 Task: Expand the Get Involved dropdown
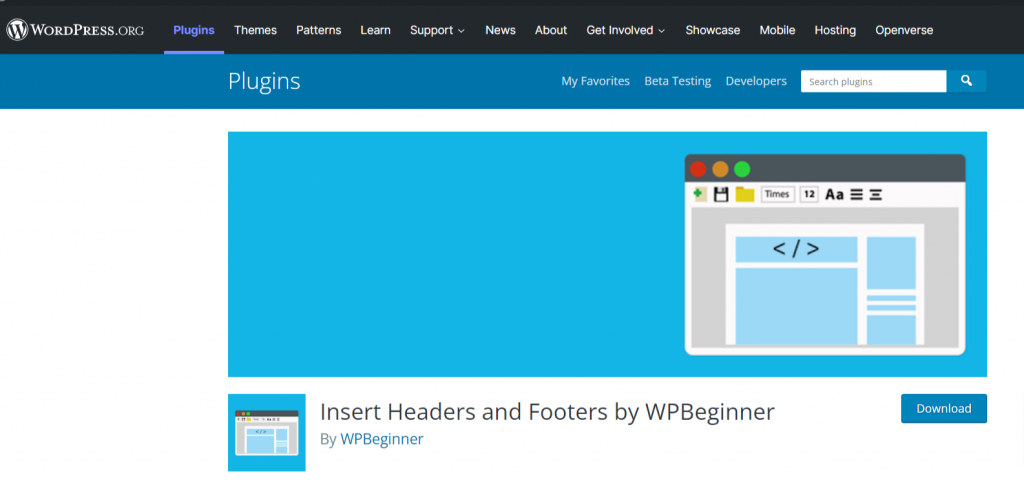[626, 30]
